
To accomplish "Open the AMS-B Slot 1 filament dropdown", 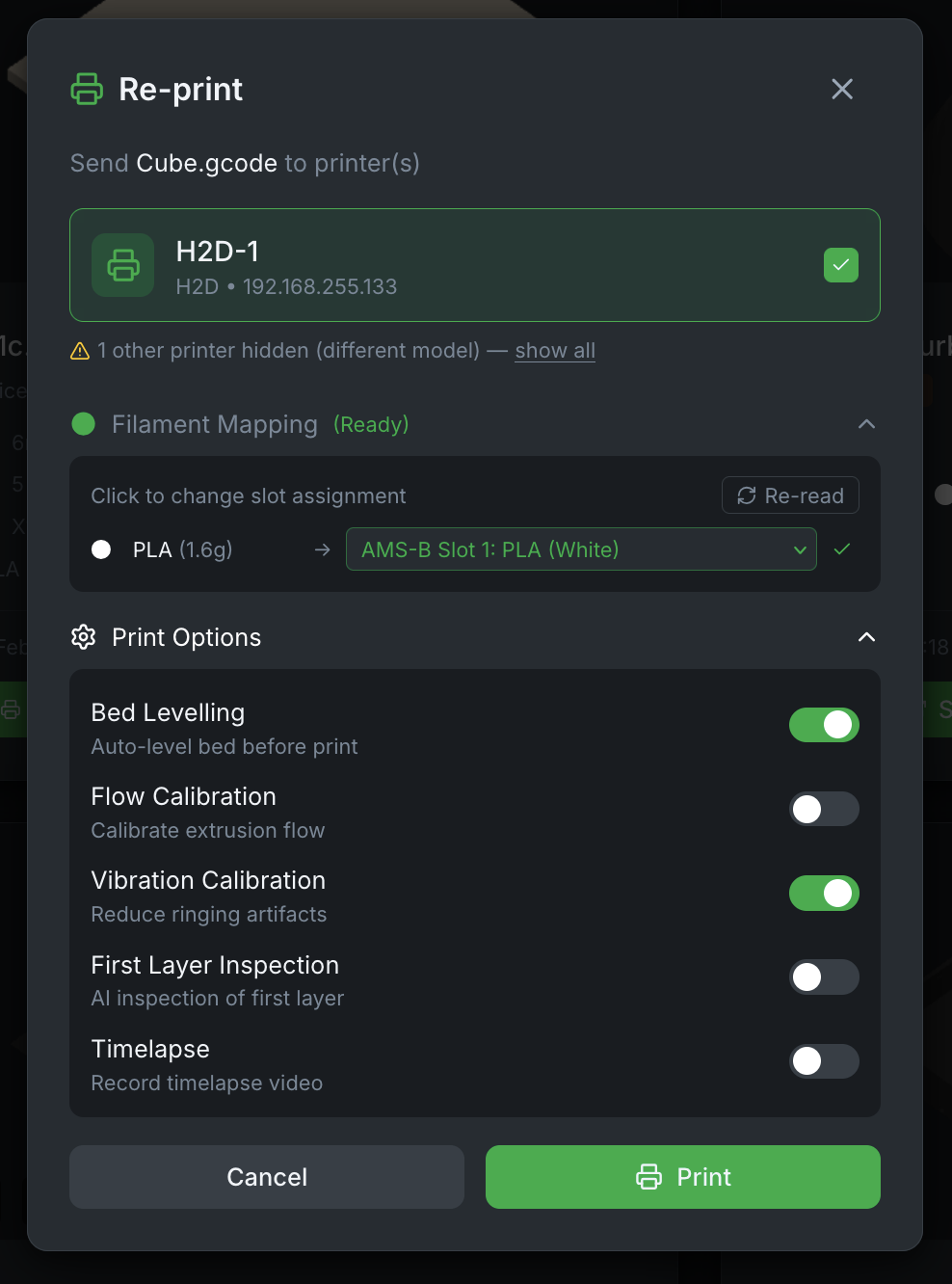I will (581, 549).
